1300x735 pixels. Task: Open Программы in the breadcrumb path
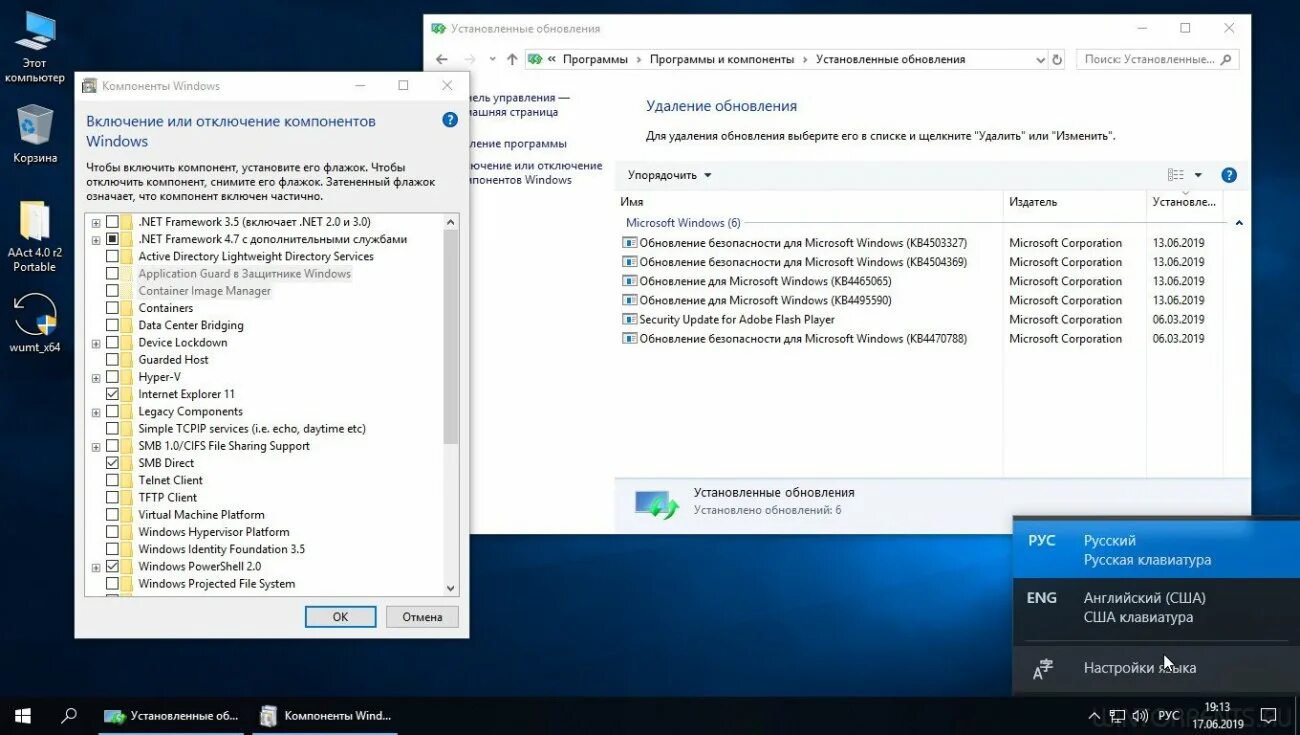click(595, 59)
